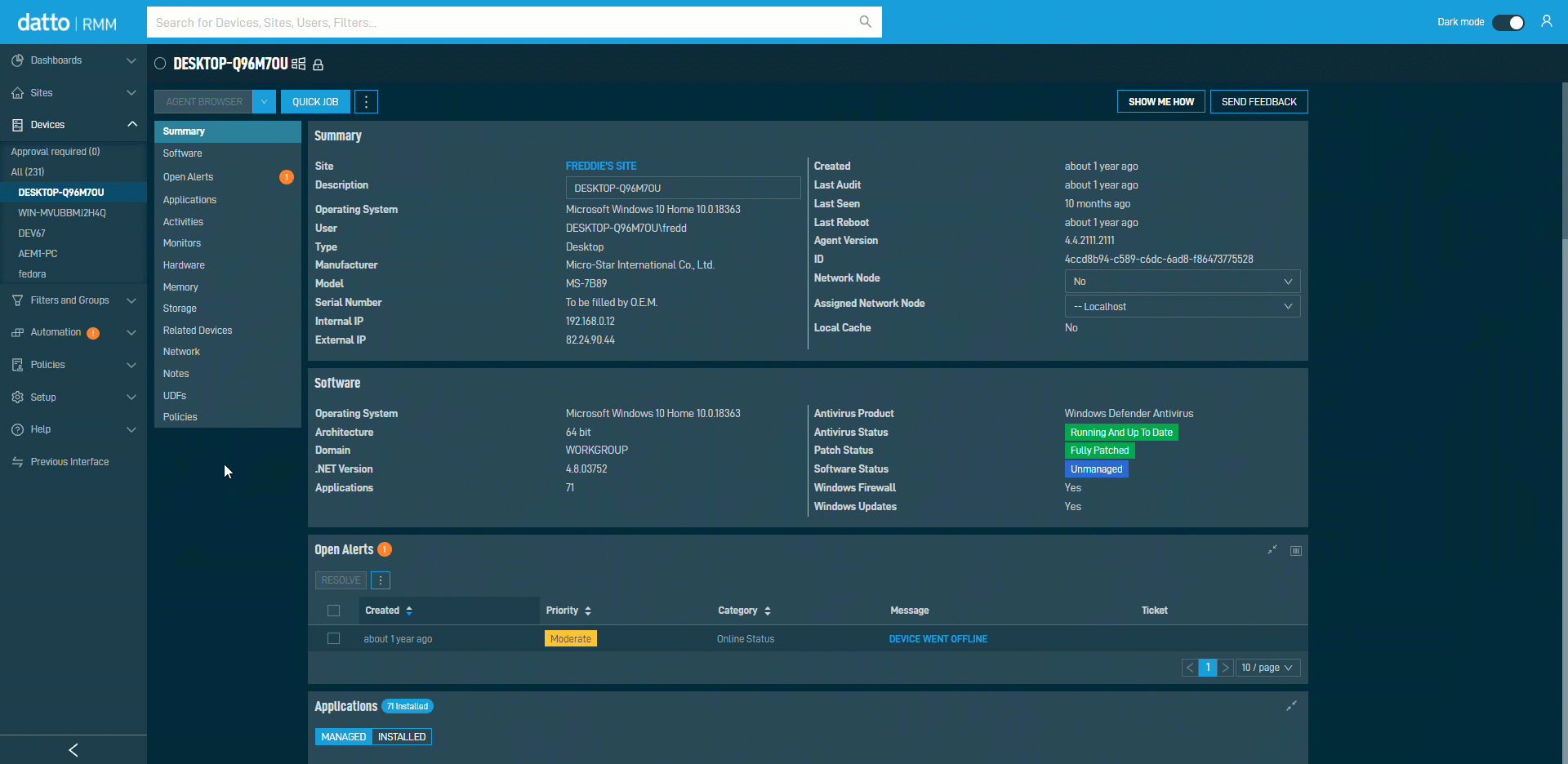Click the search magnifier icon
Viewport: 1568px width, 764px height.
click(x=865, y=22)
